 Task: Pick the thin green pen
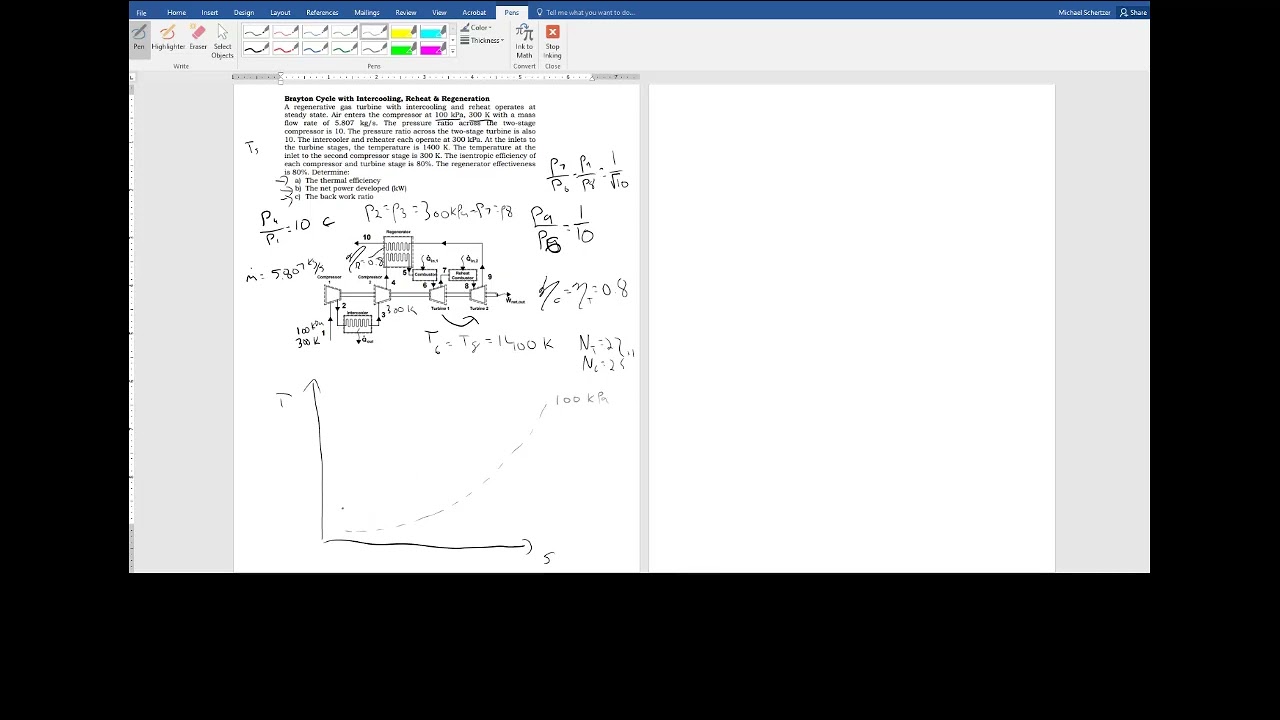tap(344, 32)
